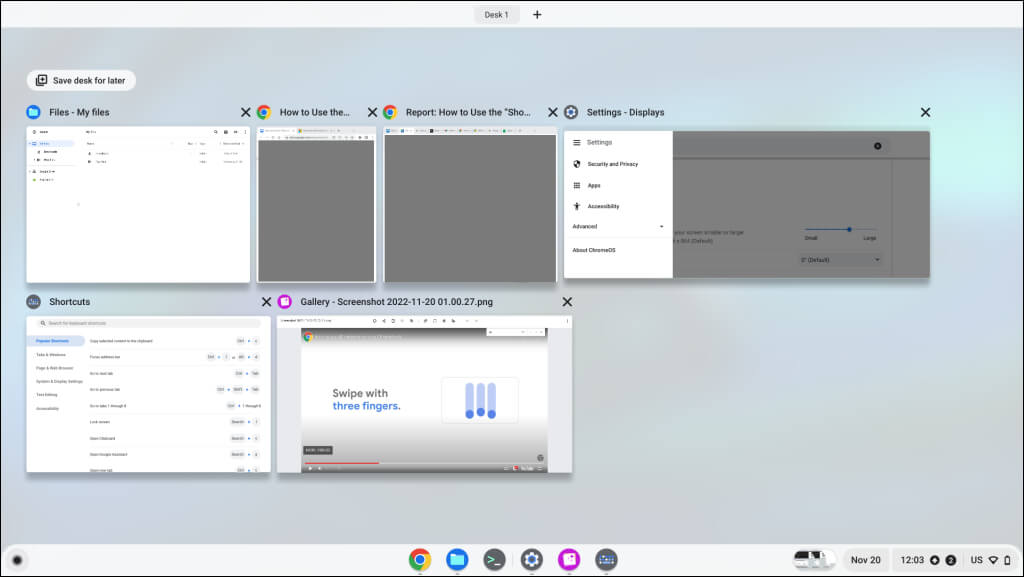Screen dimensions: 1024x577
Task: Open the pink Gallery app shelf icon
Action: [568, 560]
